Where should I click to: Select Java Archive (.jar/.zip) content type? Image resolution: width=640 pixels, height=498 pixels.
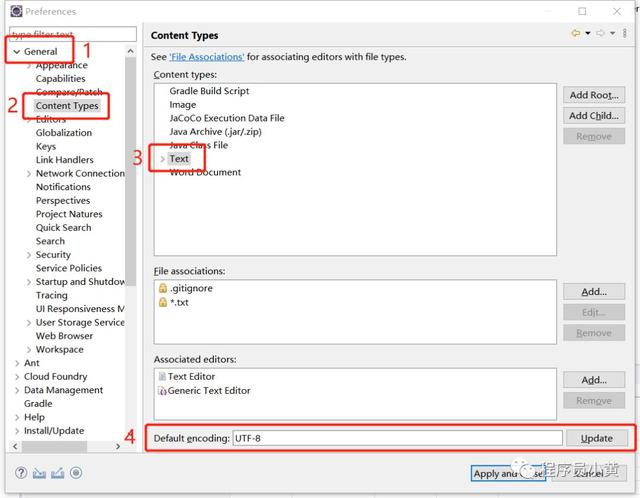pyautogui.click(x=215, y=132)
